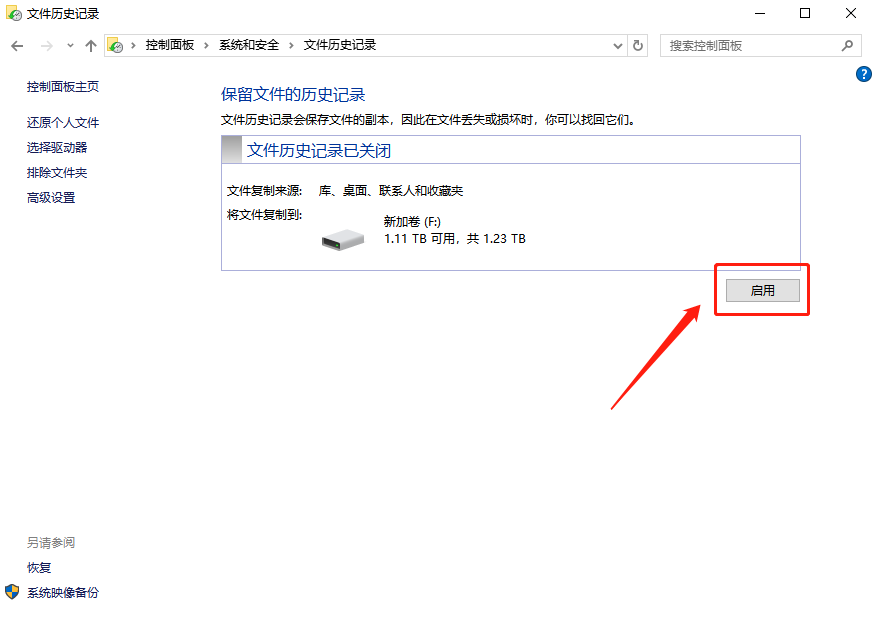
Task: Go back using the left arrow
Action: click(x=17, y=46)
